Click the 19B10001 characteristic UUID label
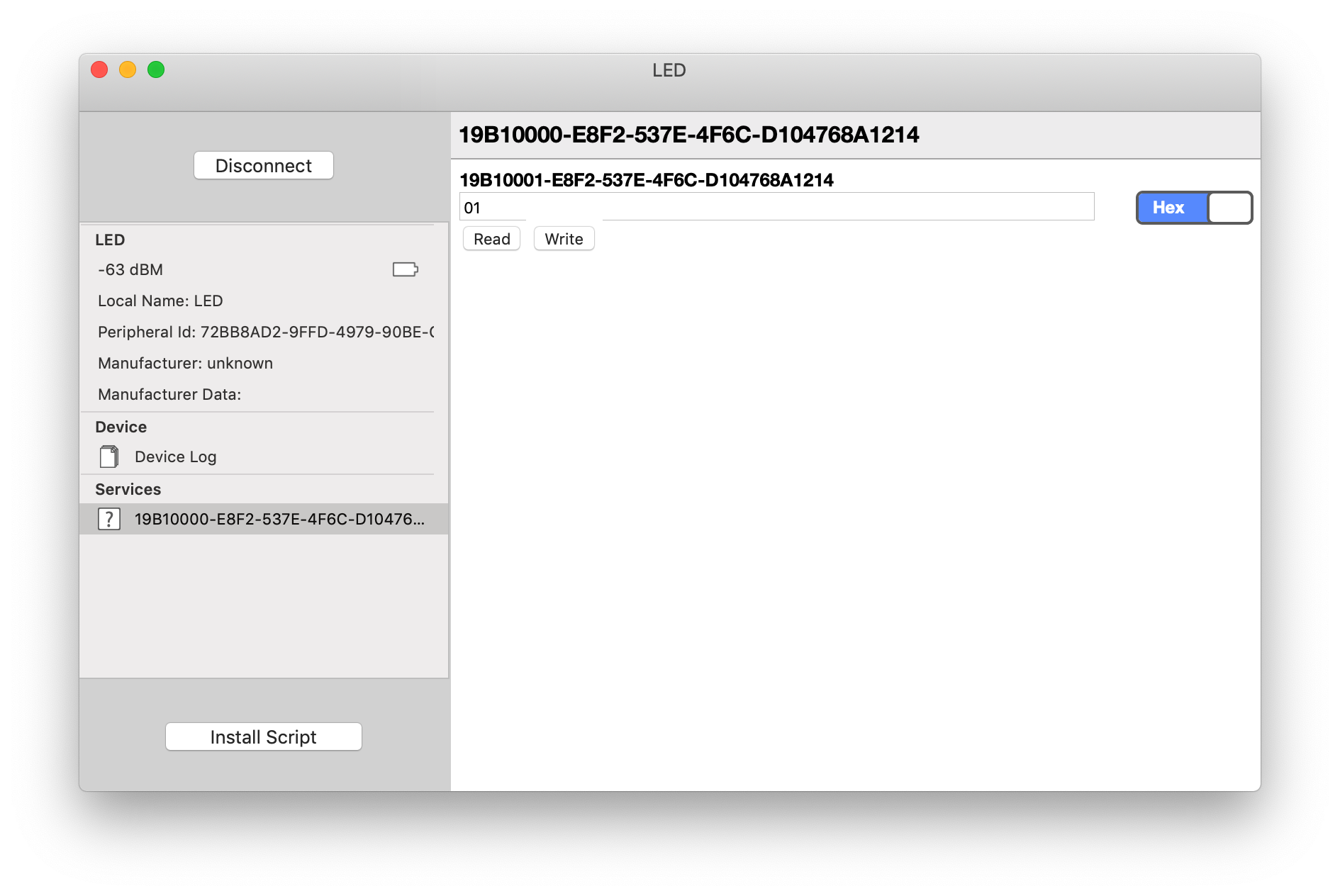The width and height of the screenshot is (1340, 896). coord(646,180)
